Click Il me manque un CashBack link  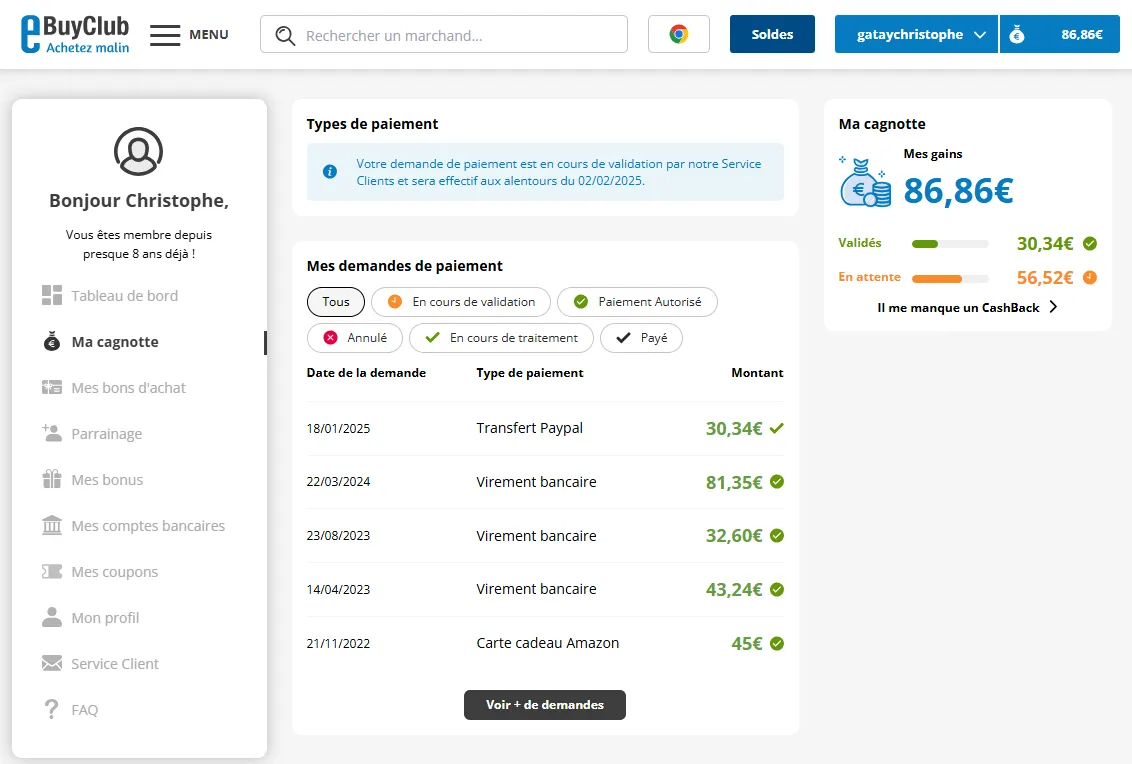[958, 308]
